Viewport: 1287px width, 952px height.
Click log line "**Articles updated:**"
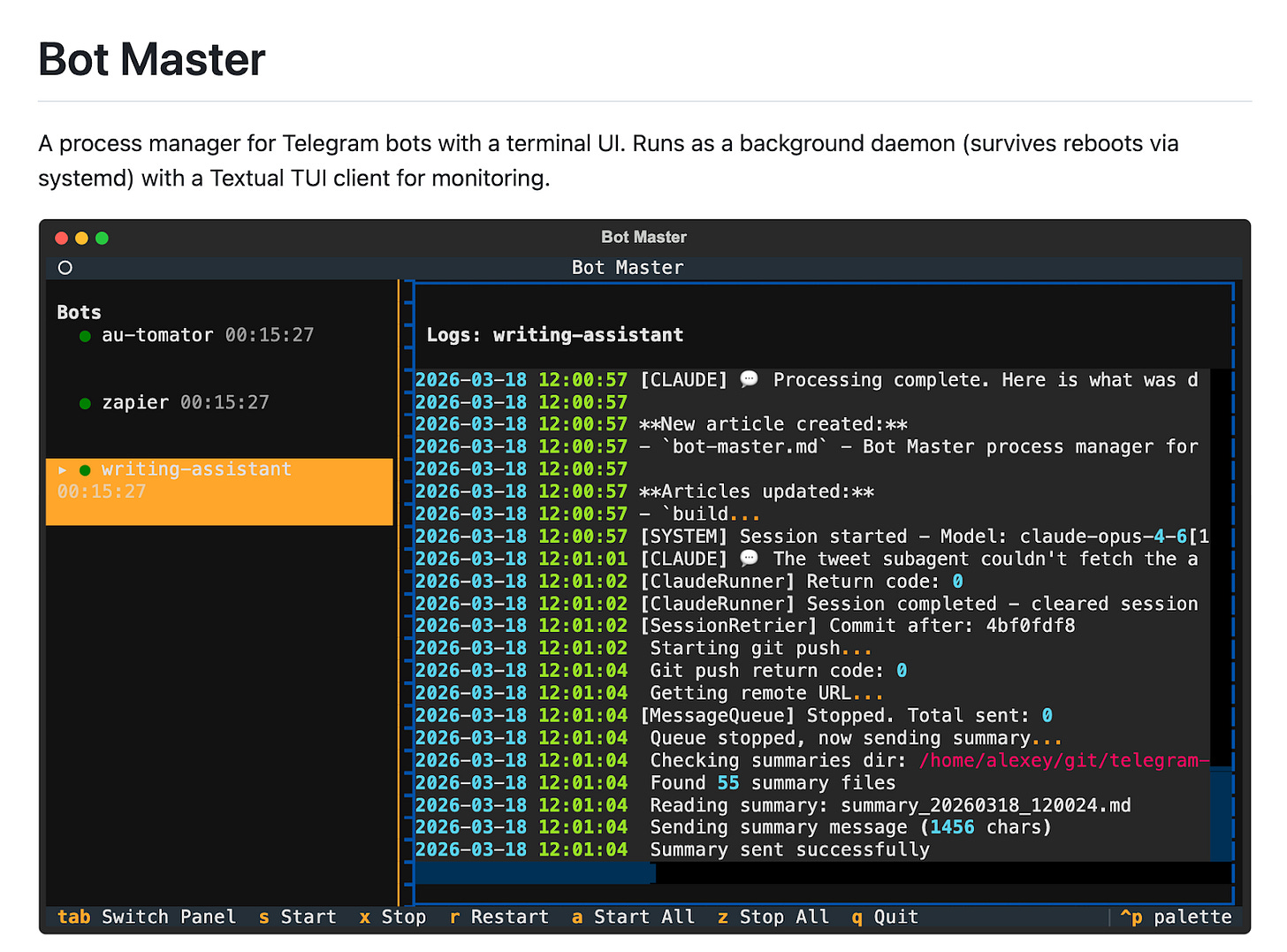tap(644, 491)
